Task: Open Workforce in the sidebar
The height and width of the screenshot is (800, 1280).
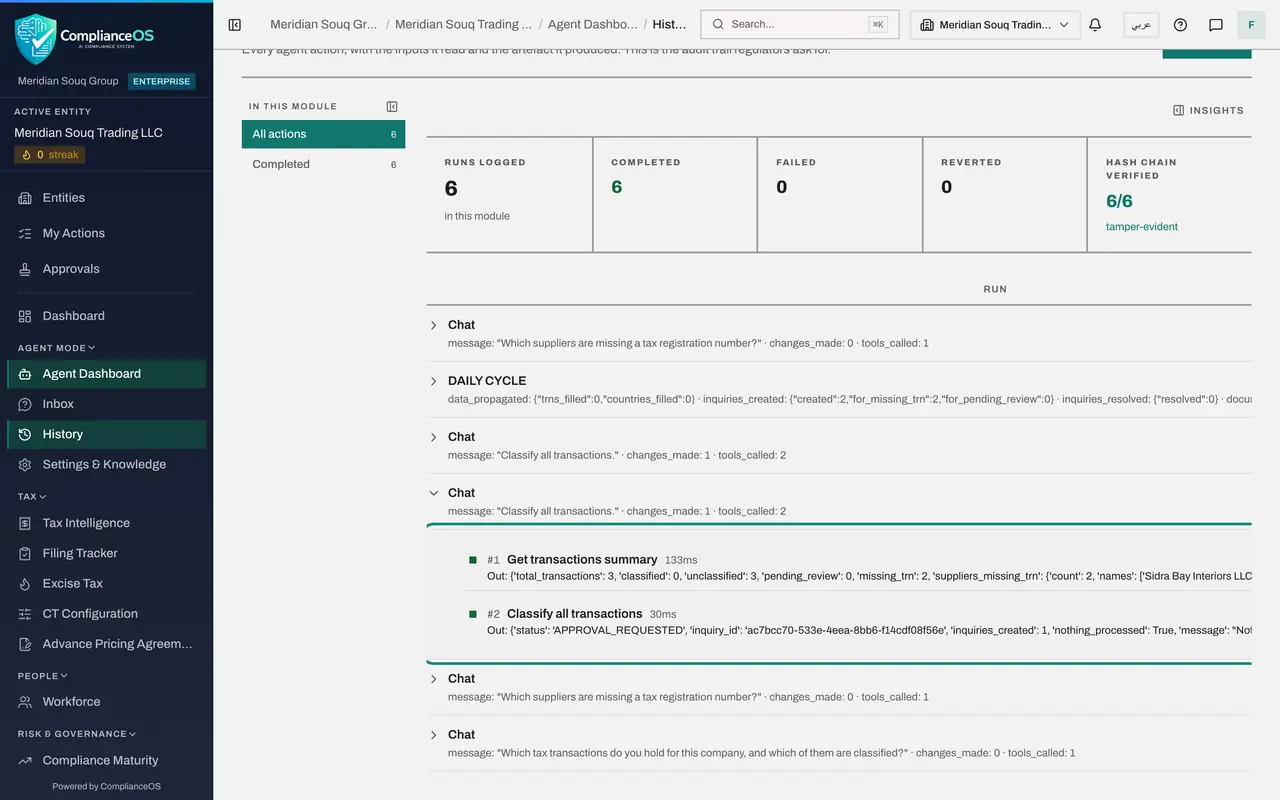Action: point(106,702)
